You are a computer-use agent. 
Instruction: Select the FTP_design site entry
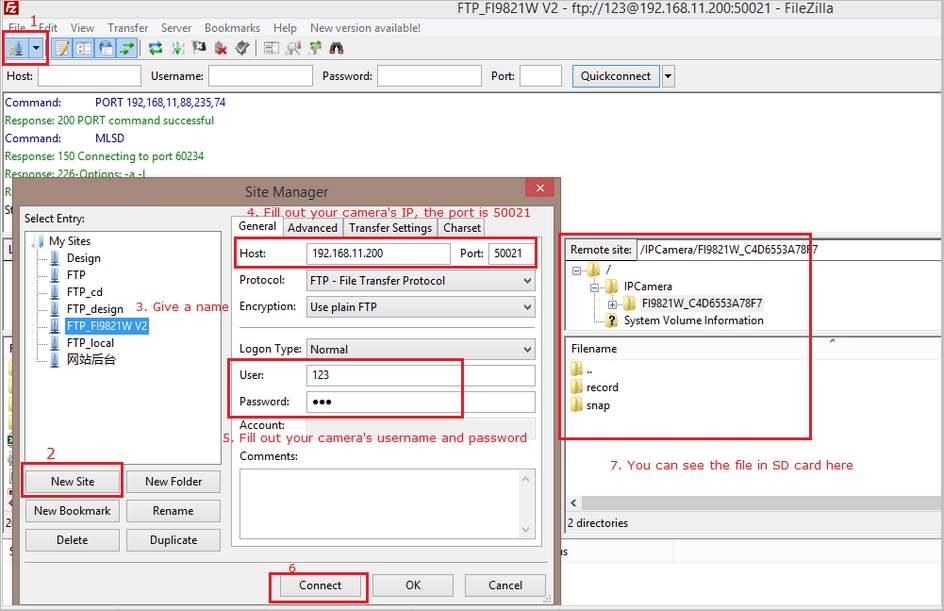95,309
